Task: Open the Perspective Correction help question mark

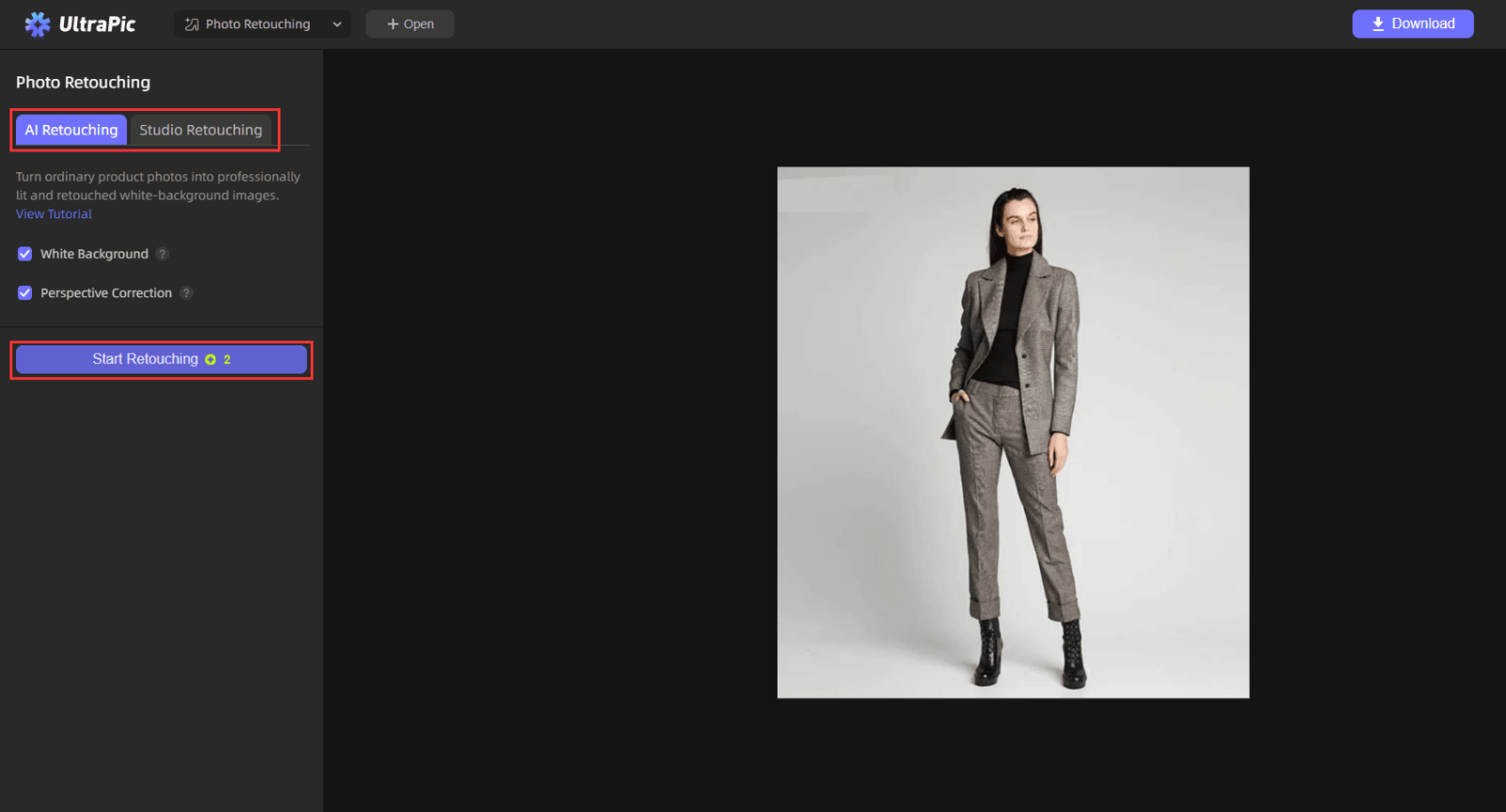Action: (186, 294)
